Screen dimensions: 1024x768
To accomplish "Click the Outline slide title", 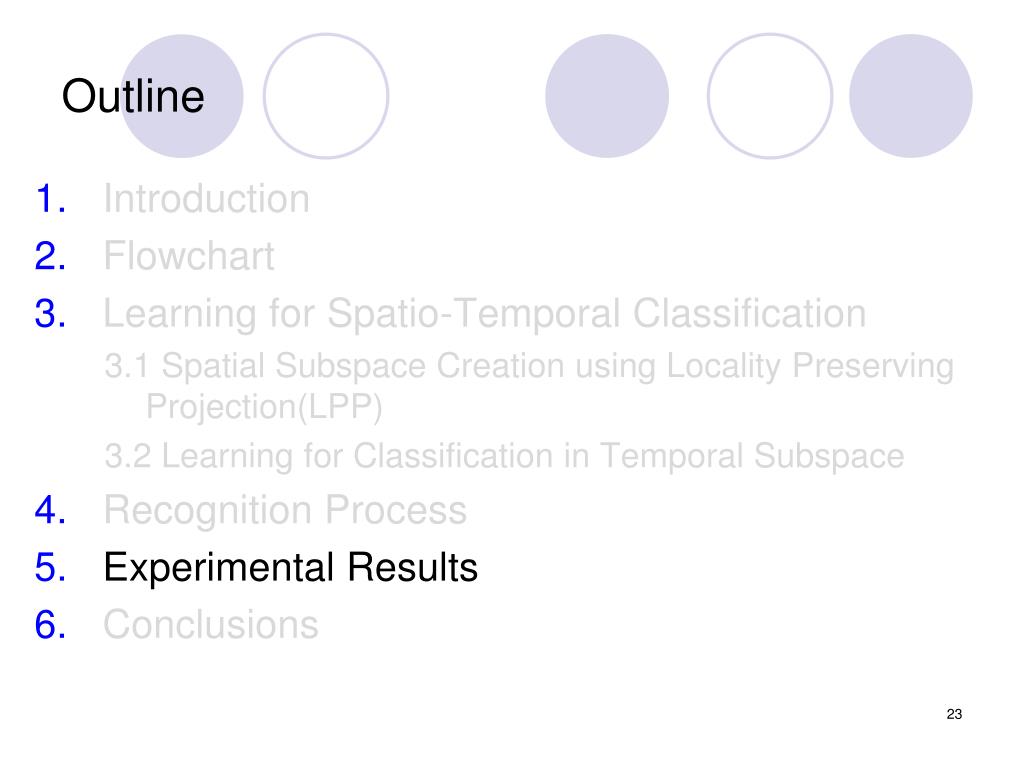I will (x=133, y=96).
